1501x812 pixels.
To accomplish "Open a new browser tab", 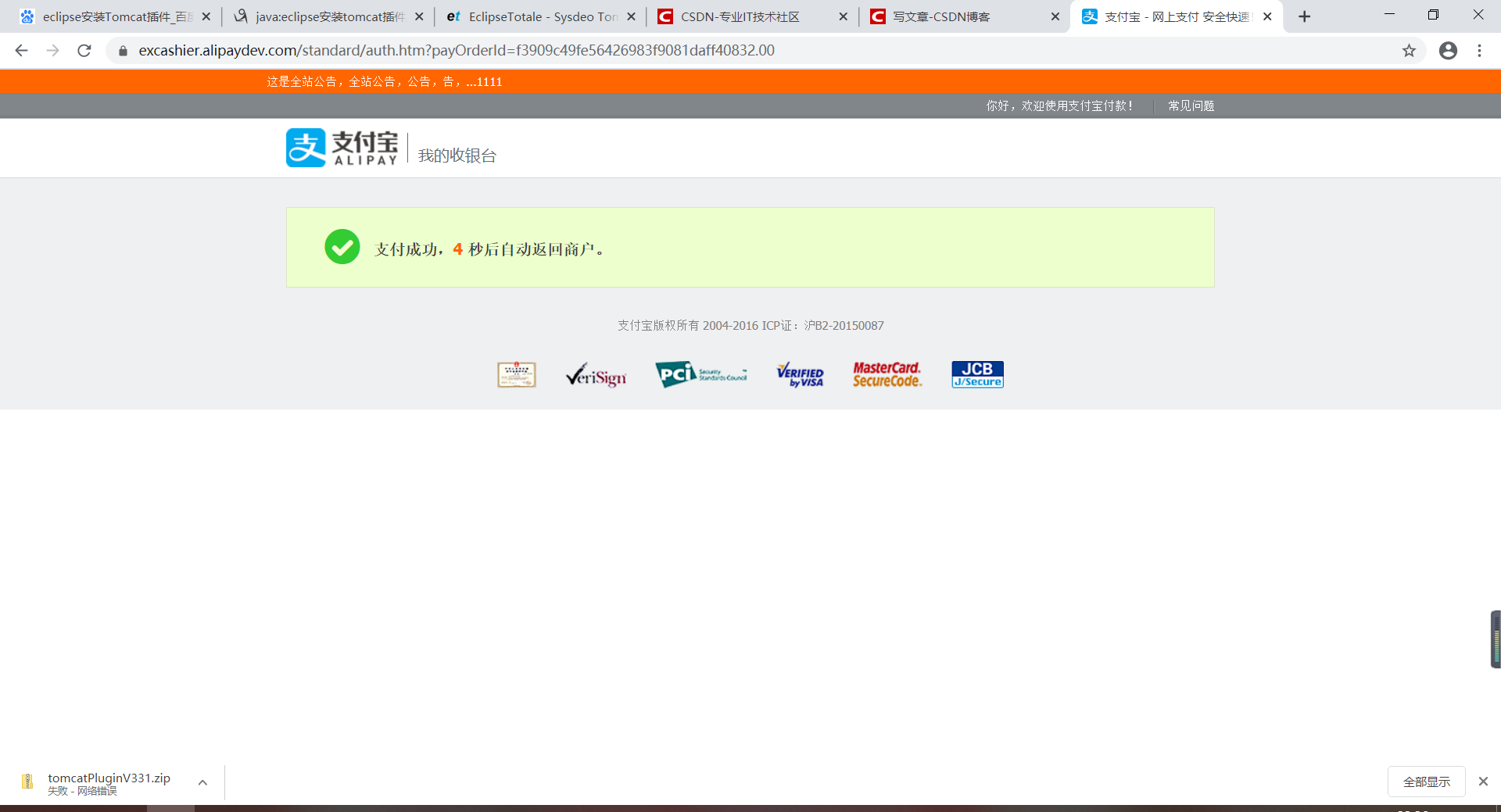I will click(x=1304, y=16).
